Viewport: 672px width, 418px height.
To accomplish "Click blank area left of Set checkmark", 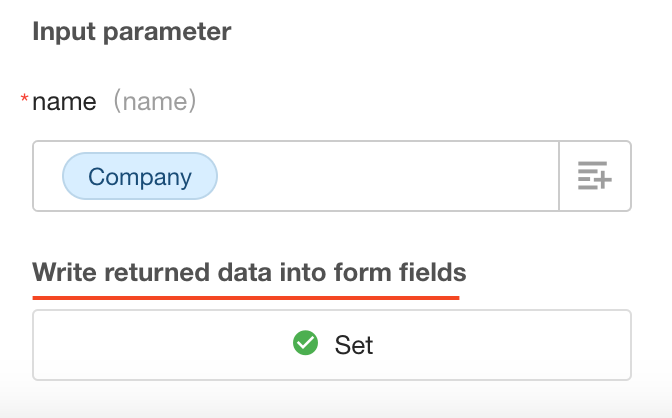I will [x=160, y=345].
